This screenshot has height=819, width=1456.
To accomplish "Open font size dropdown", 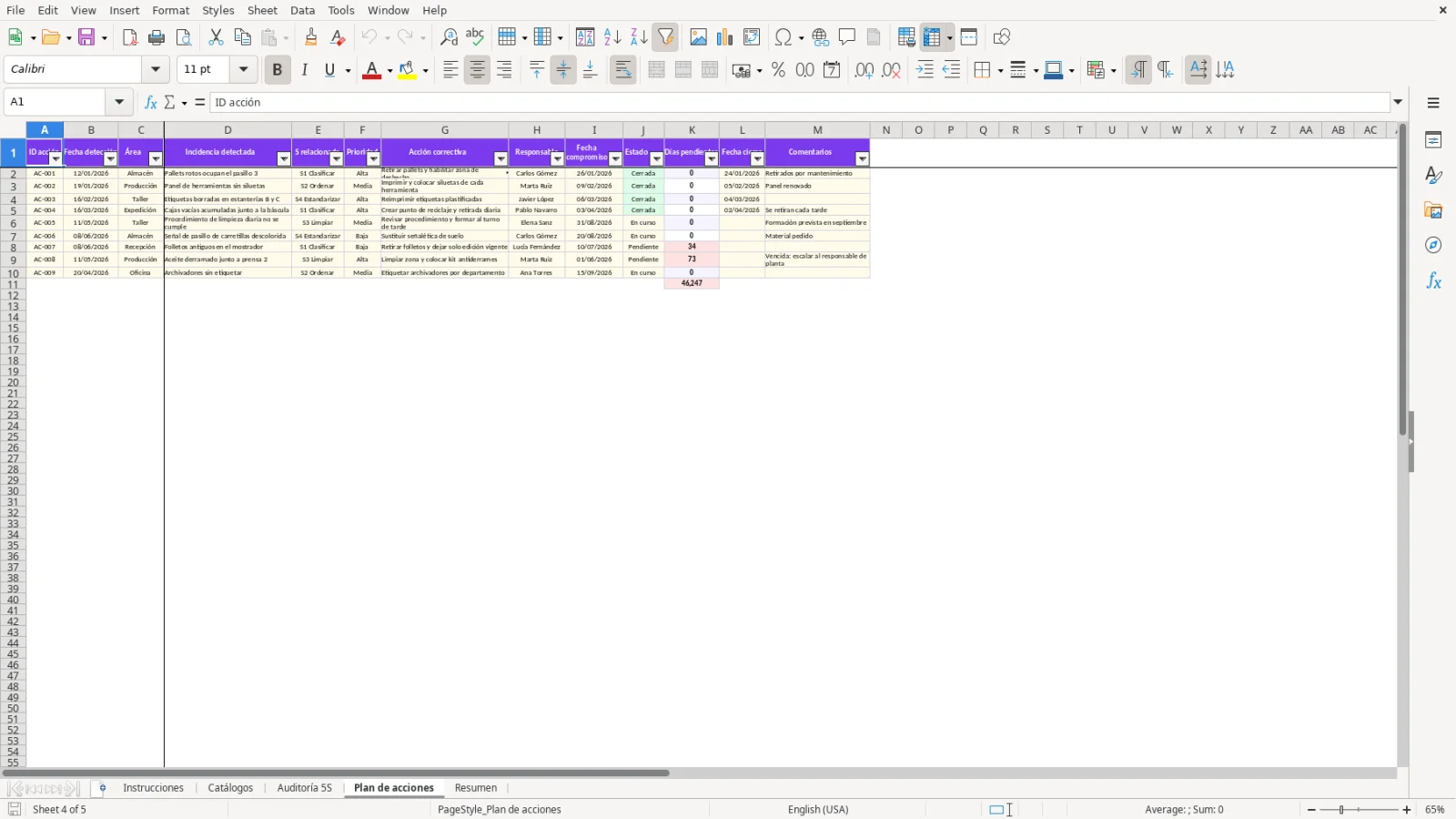I will point(243,69).
